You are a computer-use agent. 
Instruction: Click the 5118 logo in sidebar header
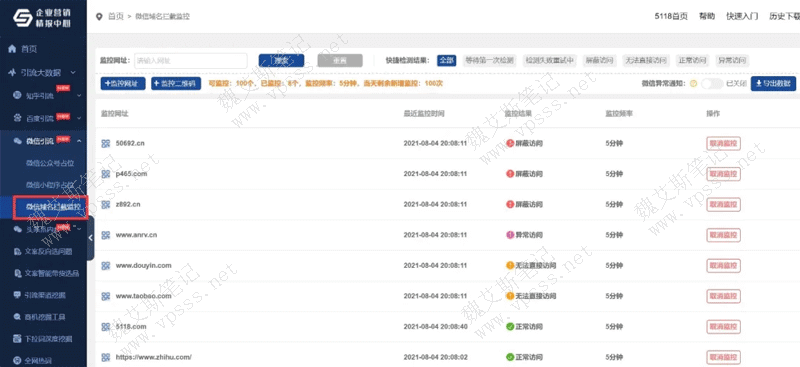(23, 17)
